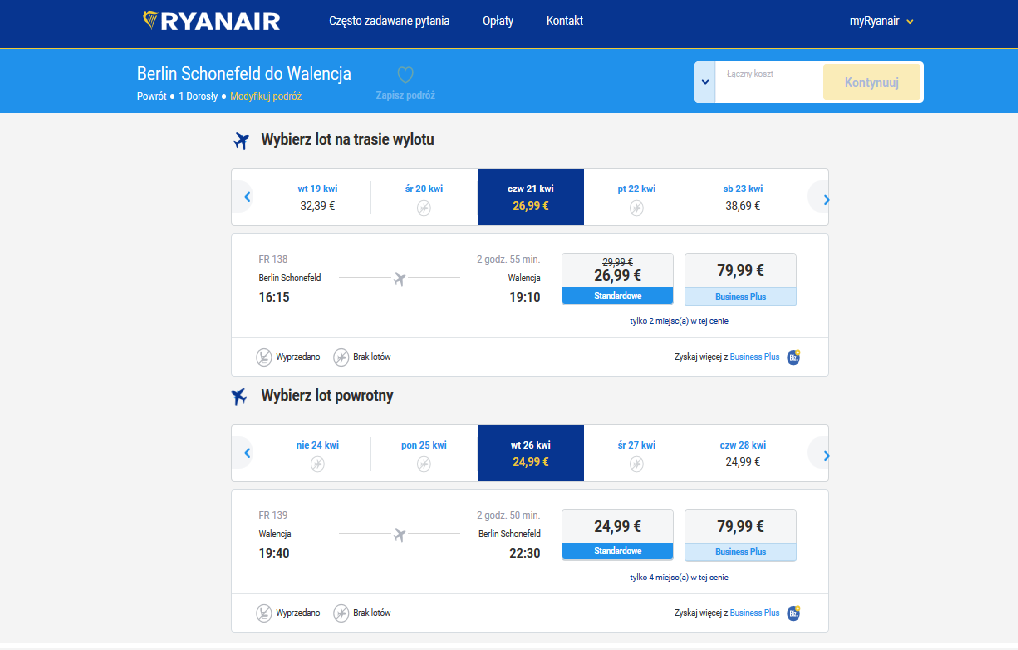1018x650 pixels.
Task: Click Wyprzedano legend icon in return section
Action: tap(264, 613)
